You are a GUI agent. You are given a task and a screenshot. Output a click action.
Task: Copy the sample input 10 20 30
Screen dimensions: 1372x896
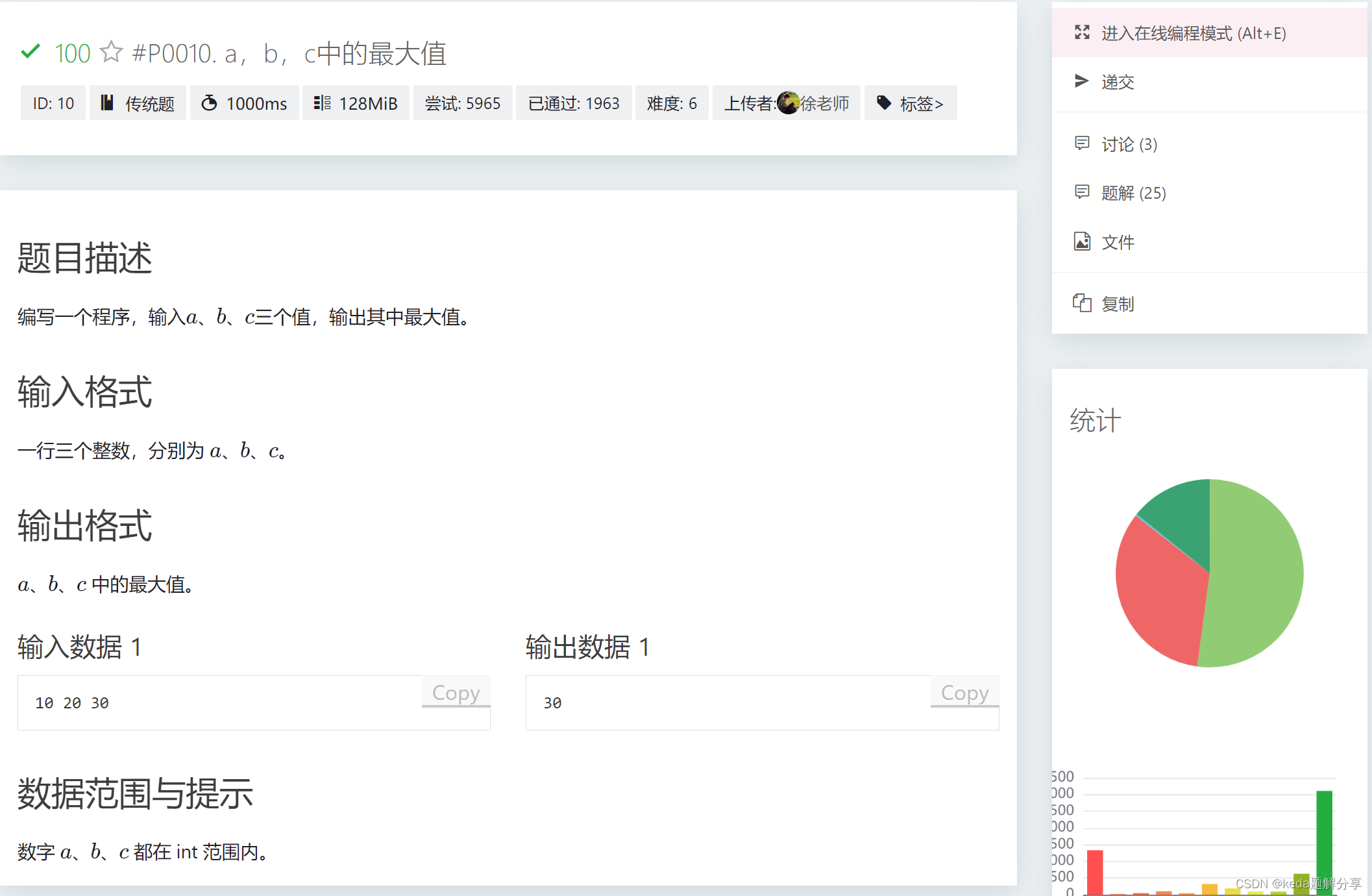tap(456, 693)
